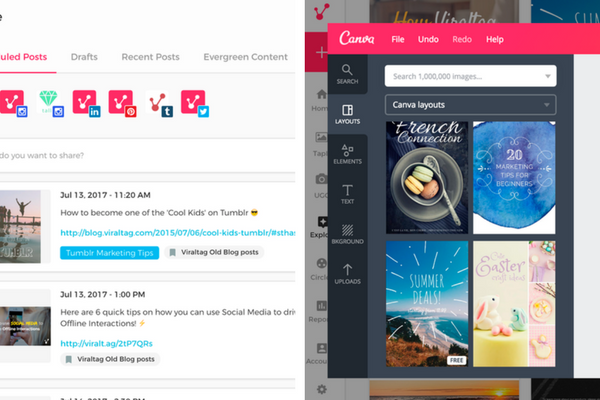Open the Uploads panel in Canva
This screenshot has height=400, width=600.
(347, 274)
